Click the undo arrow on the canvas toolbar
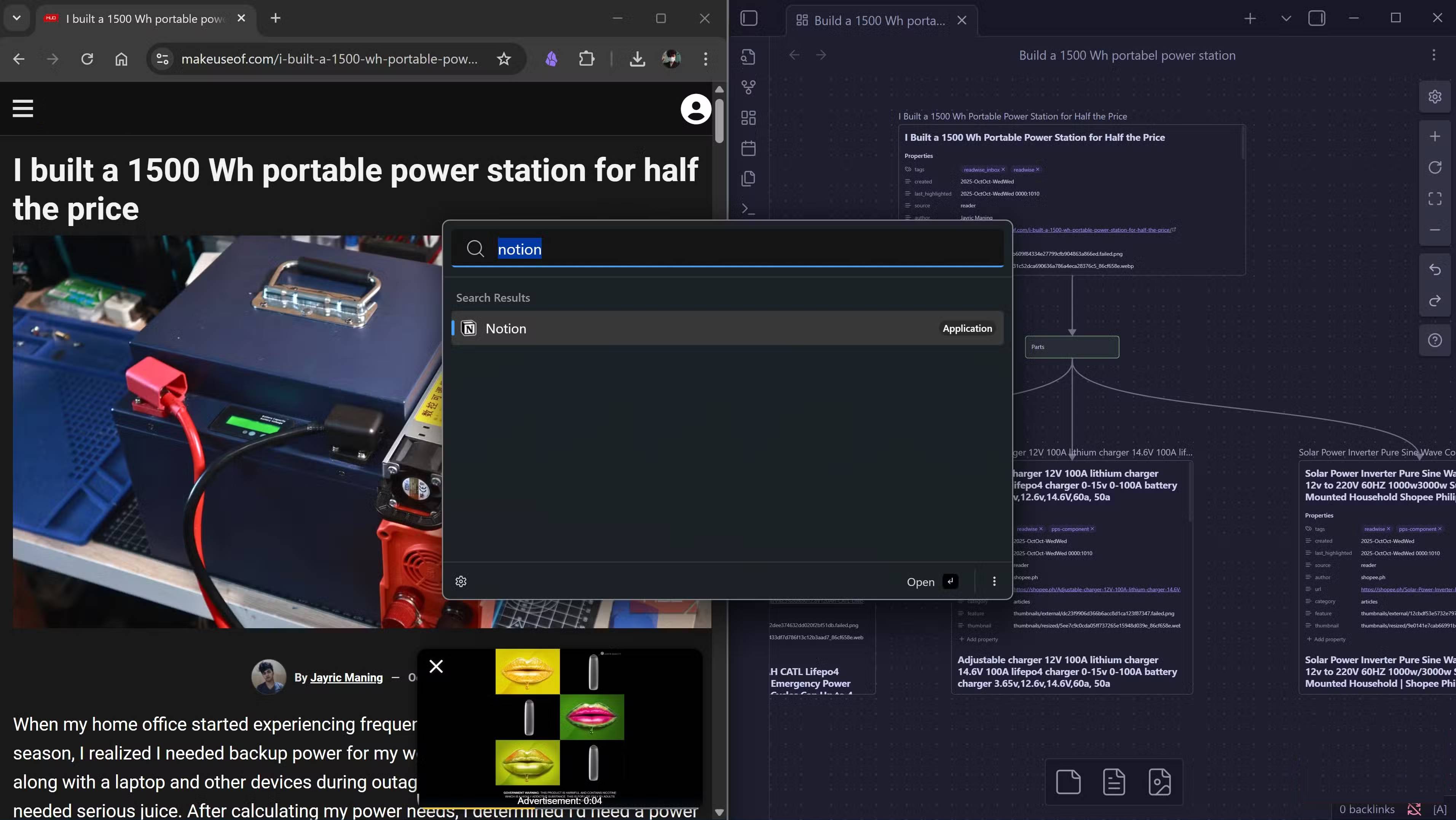This screenshot has width=1456, height=820. tap(1435, 269)
